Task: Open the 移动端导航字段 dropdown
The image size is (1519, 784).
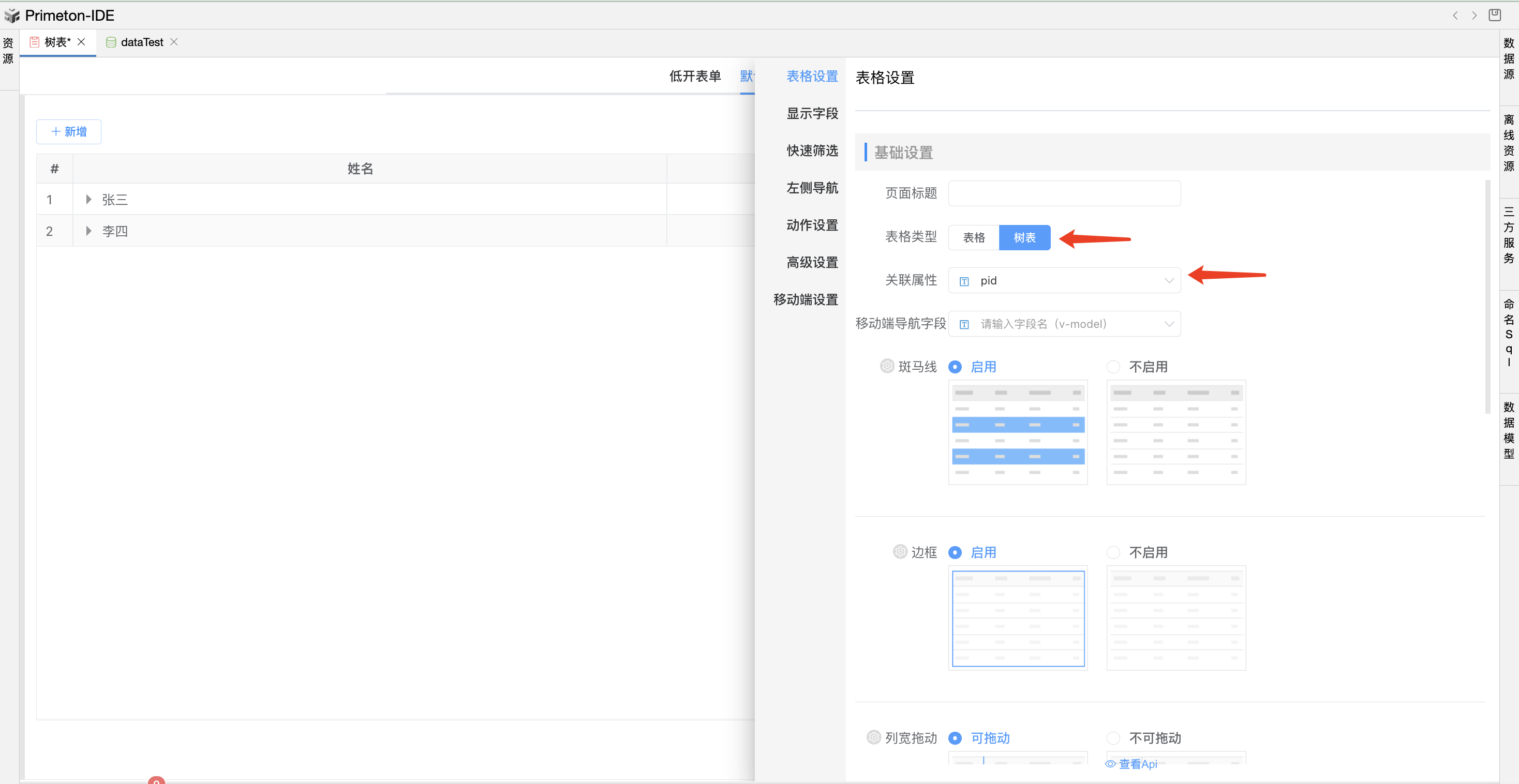Action: point(1064,324)
